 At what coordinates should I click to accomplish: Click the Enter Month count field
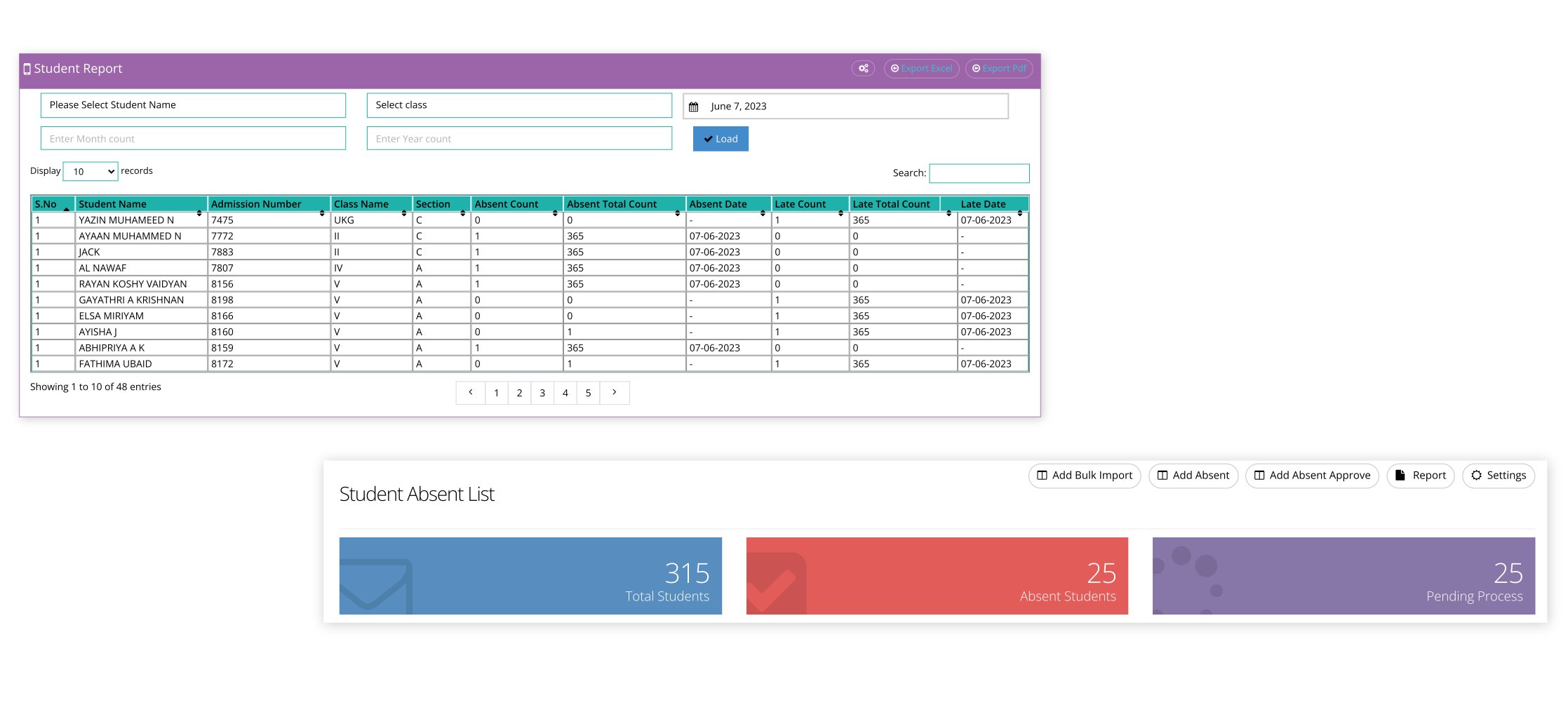[193, 139]
